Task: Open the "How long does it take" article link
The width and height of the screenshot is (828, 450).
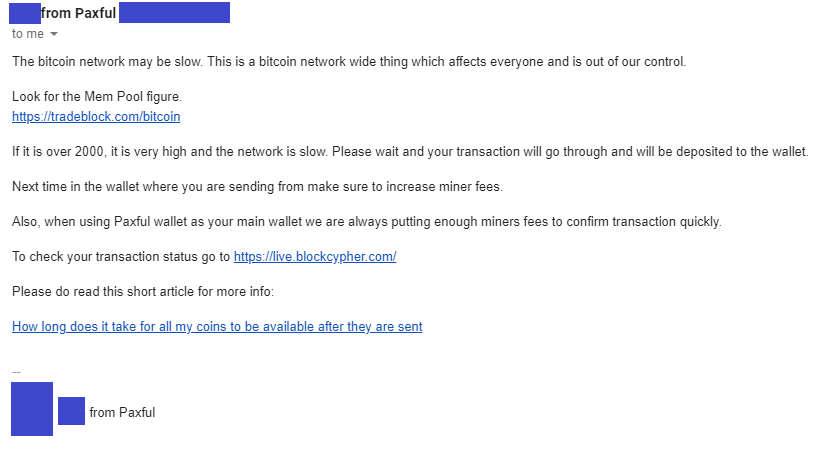Action: click(217, 327)
